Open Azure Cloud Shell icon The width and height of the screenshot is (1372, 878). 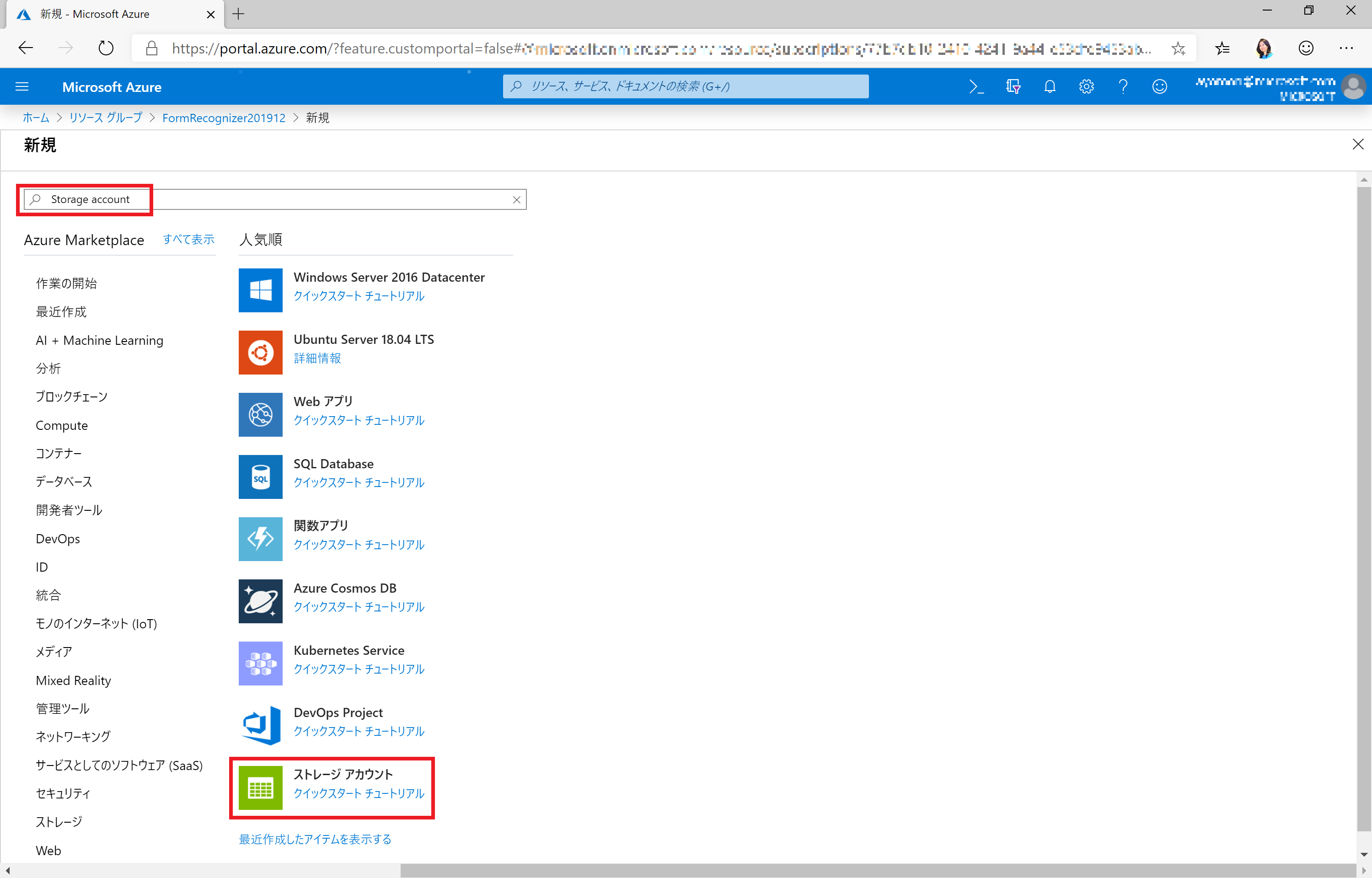pos(976,87)
